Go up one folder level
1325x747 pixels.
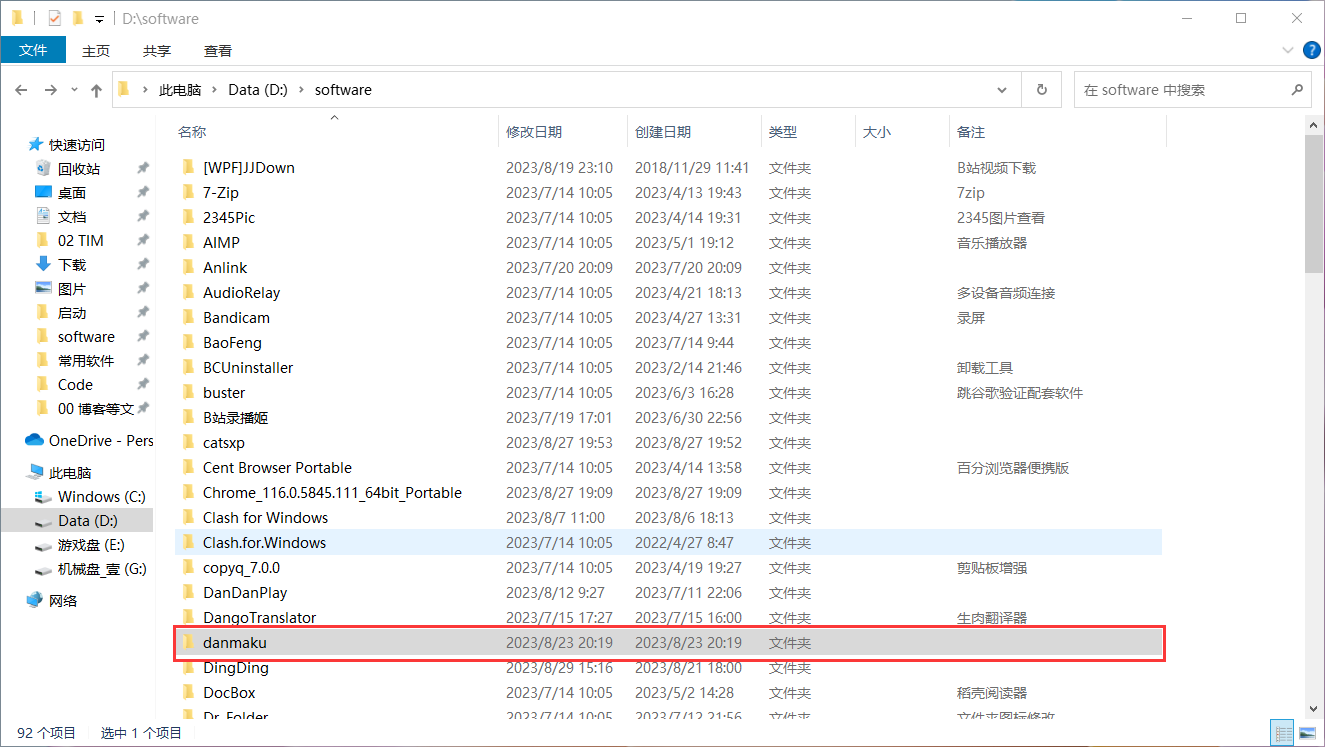coord(96,90)
